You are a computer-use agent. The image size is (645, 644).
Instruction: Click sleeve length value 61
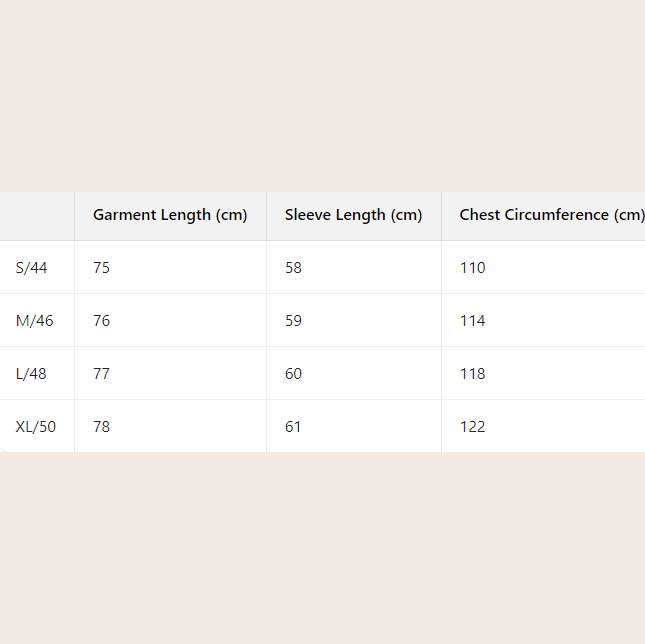click(x=293, y=427)
